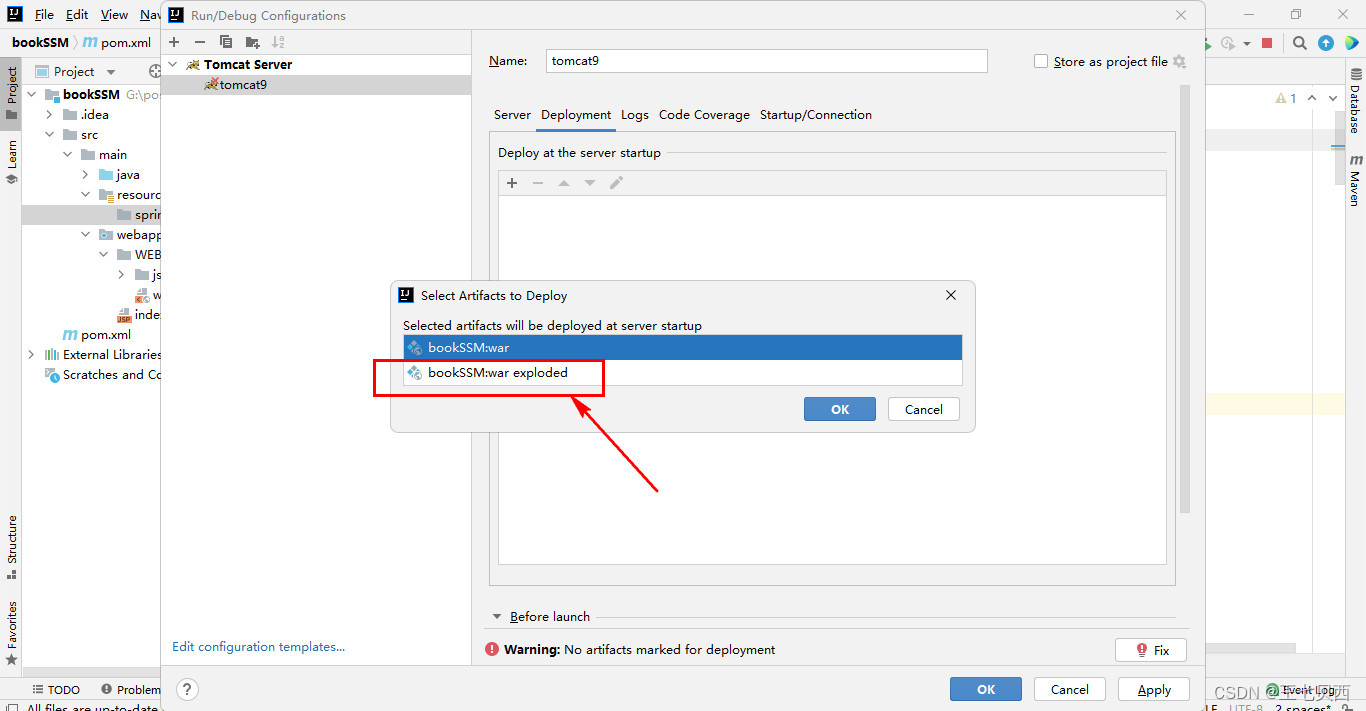The width and height of the screenshot is (1366, 711).
Task: Go to next highlighted problem arrow
Action: (1335, 98)
